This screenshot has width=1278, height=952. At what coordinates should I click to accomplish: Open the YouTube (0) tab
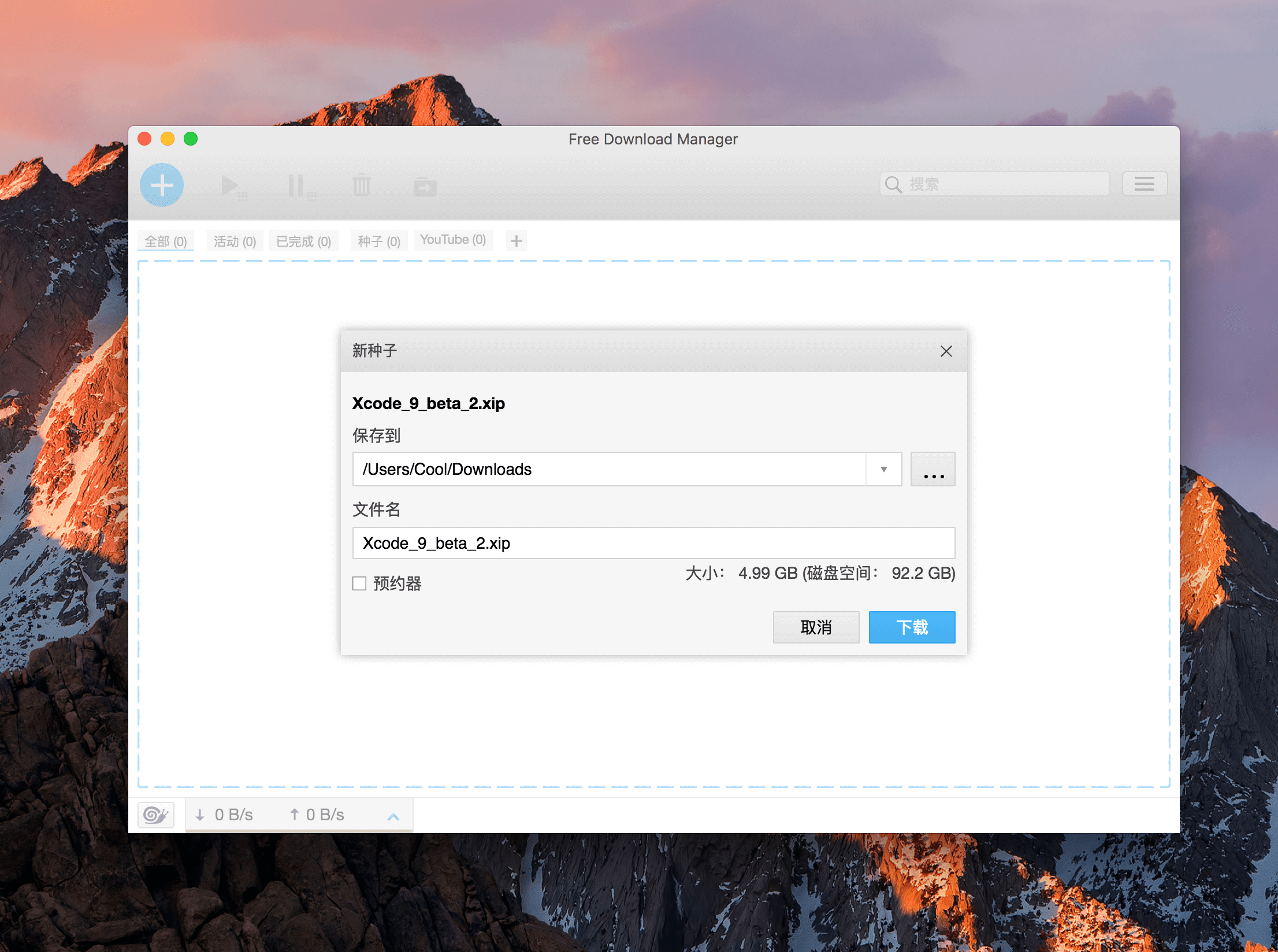point(452,240)
